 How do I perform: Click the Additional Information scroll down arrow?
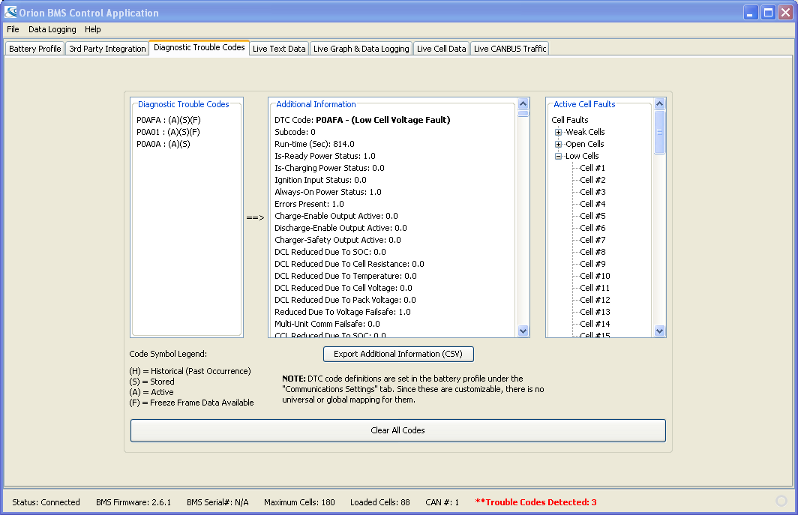coord(523,331)
